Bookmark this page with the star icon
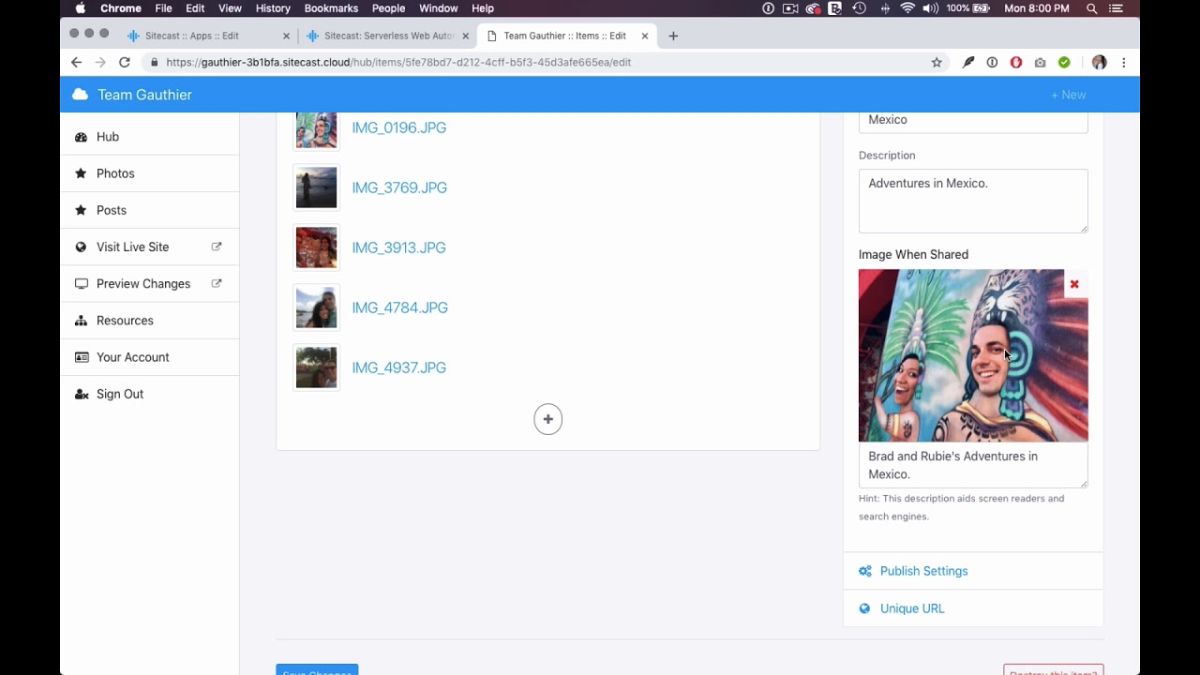Image resolution: width=1200 pixels, height=675 pixels. [937, 62]
